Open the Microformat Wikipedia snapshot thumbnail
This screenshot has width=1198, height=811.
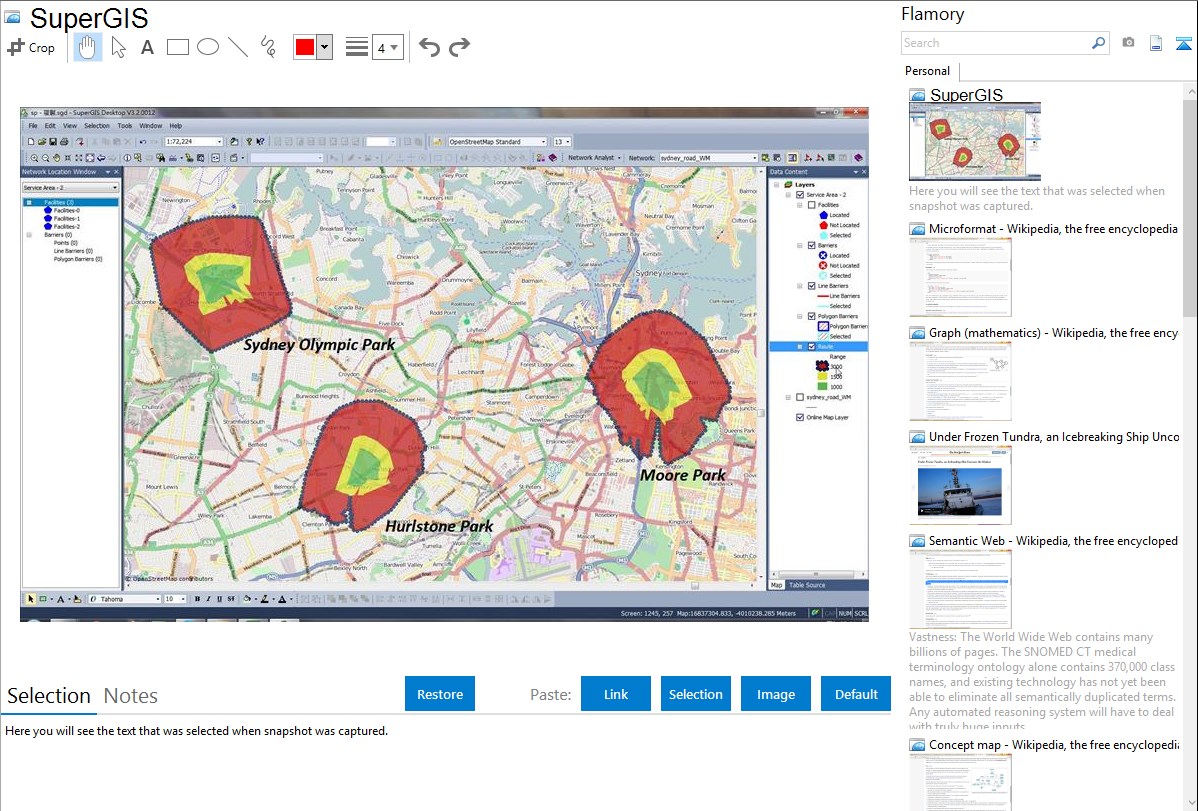click(960, 277)
